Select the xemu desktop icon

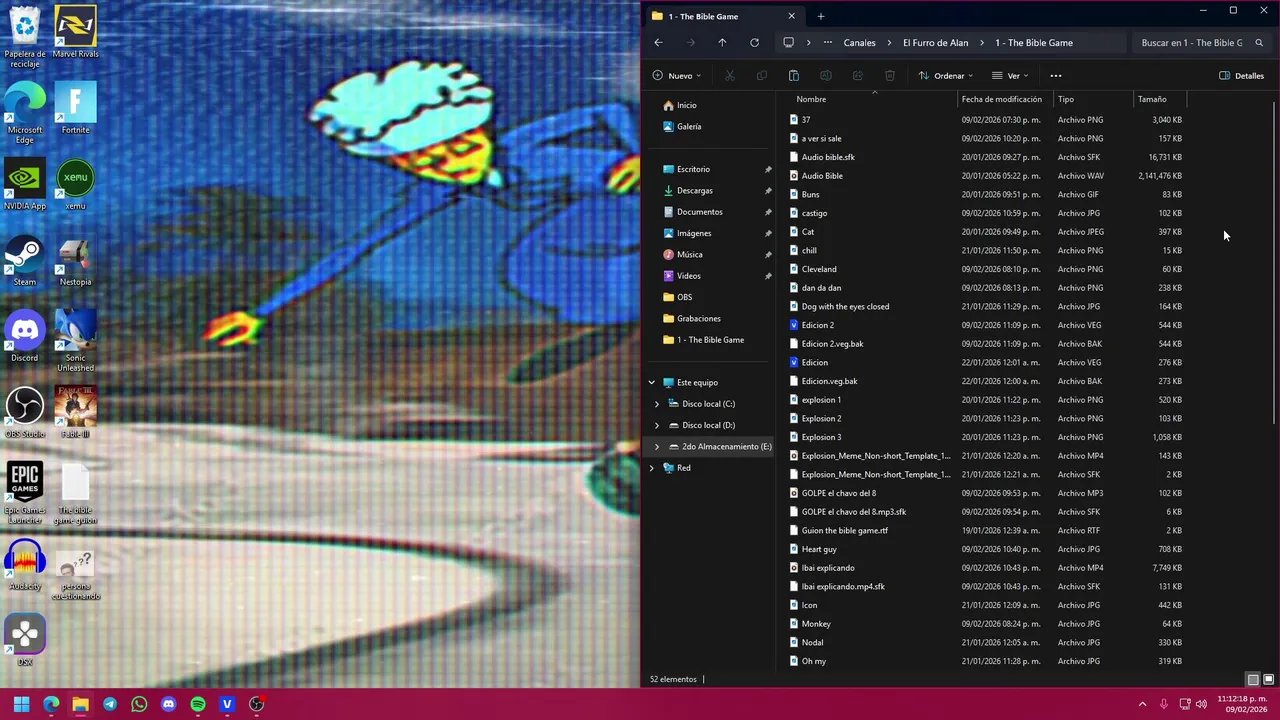coord(76,185)
